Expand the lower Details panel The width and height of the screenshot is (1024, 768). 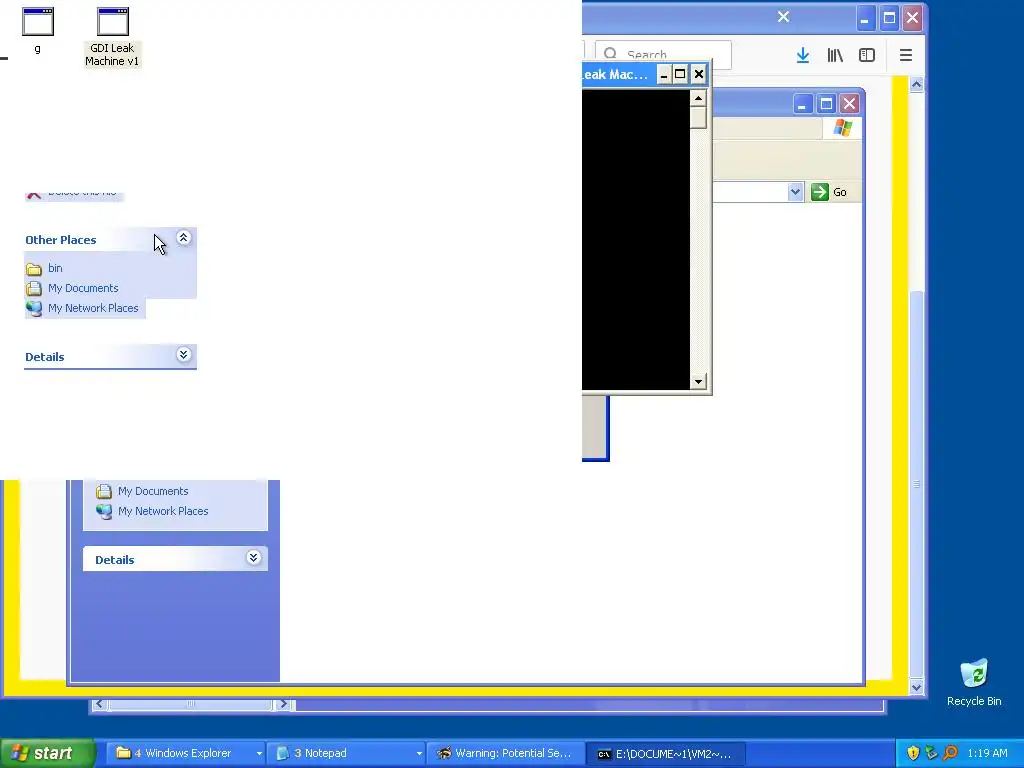click(x=253, y=558)
